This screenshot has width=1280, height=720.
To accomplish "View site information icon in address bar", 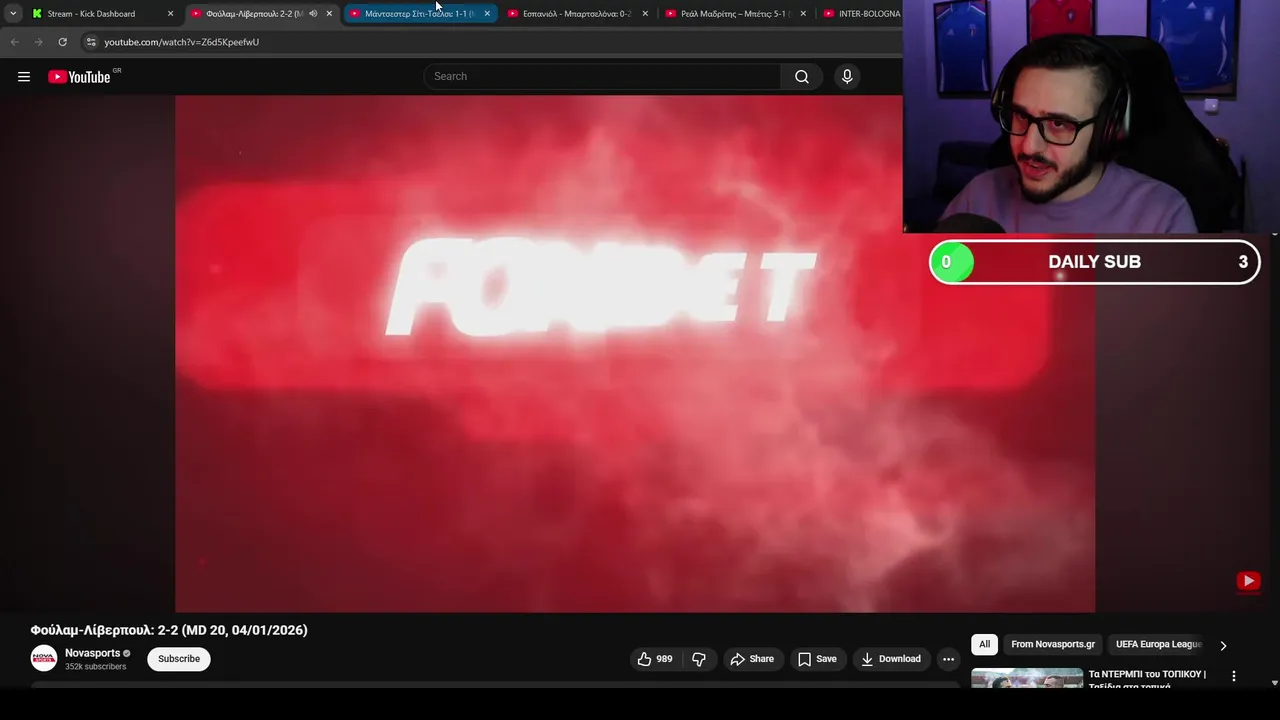I will [x=91, y=42].
